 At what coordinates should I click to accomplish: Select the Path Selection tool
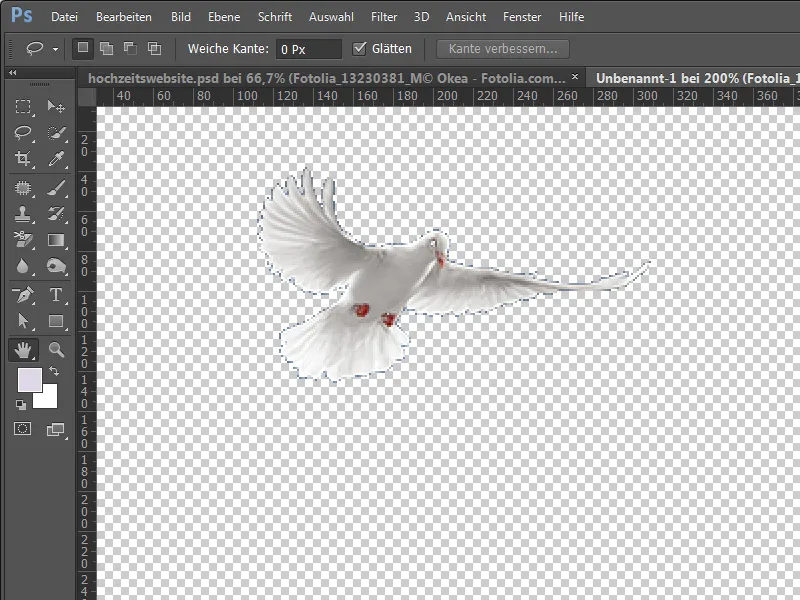[x=23, y=321]
